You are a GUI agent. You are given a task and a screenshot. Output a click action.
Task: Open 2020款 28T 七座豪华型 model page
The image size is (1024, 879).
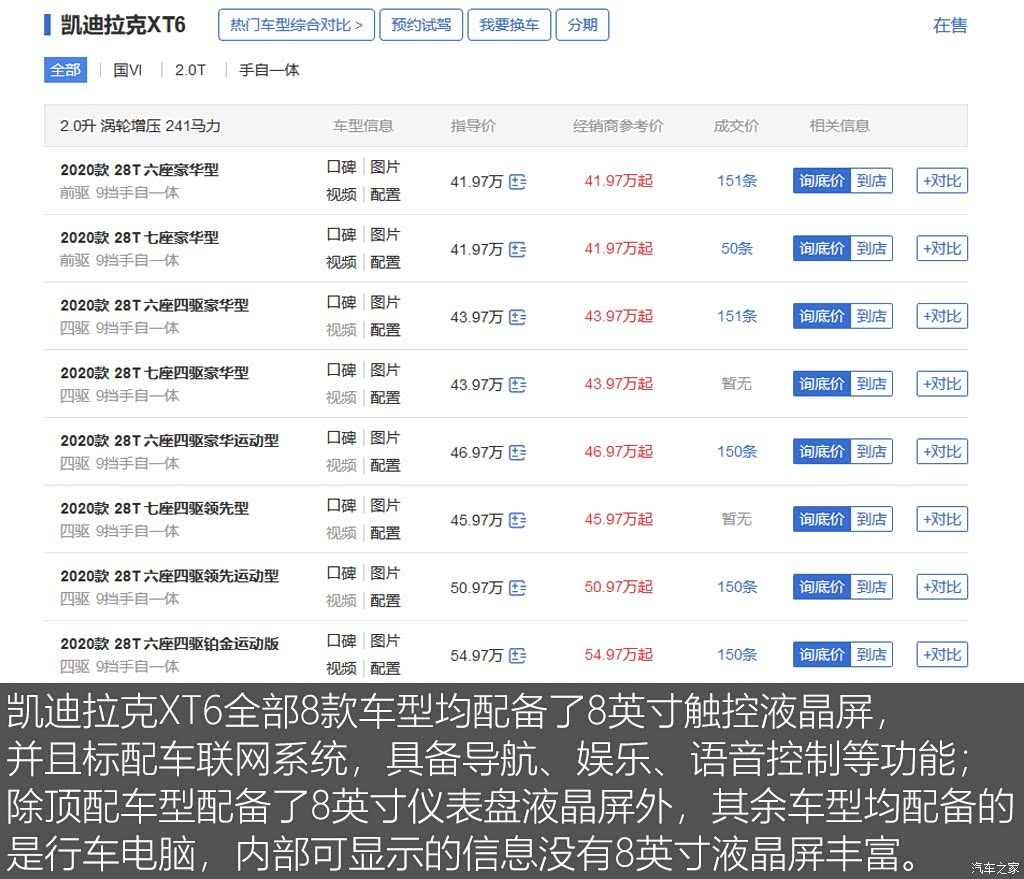pos(140,238)
